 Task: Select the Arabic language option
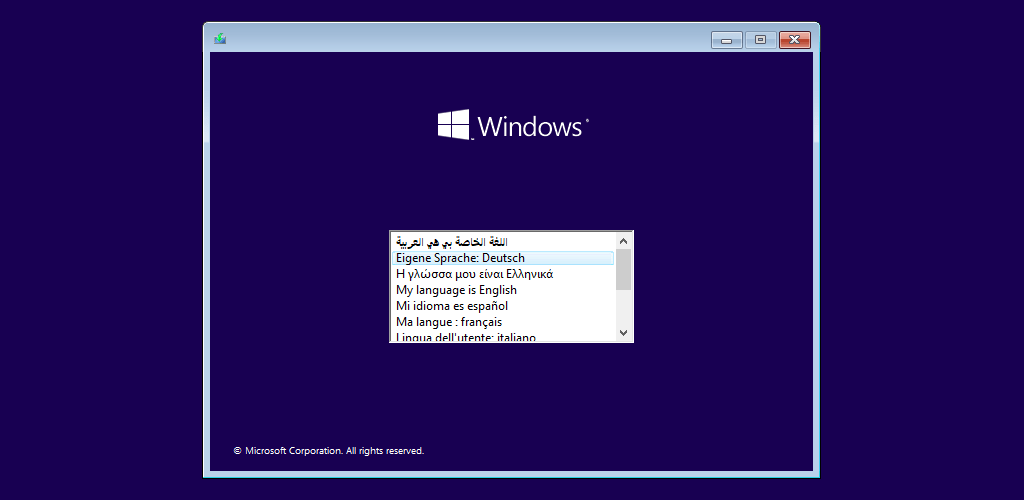pos(503,242)
